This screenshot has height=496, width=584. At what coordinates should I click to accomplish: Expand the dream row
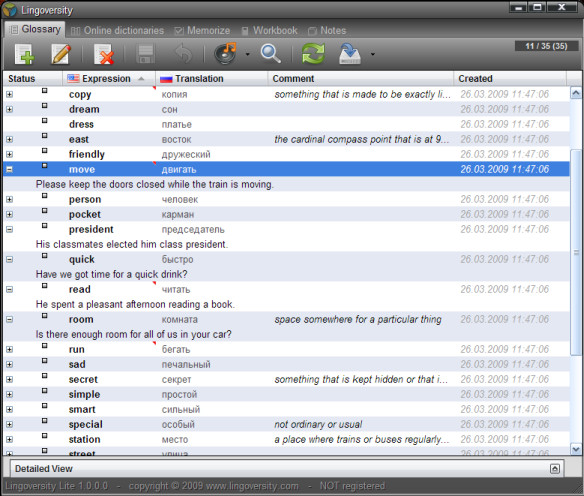point(9,109)
